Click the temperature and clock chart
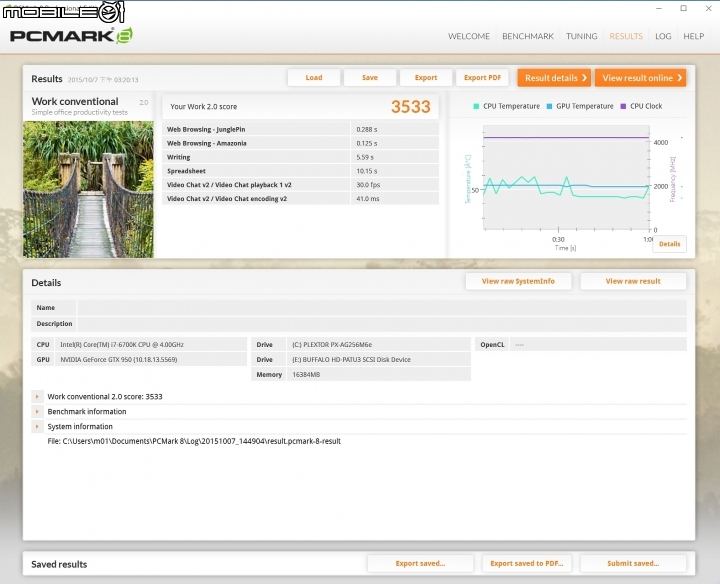This screenshot has height=584, width=720. [566, 177]
